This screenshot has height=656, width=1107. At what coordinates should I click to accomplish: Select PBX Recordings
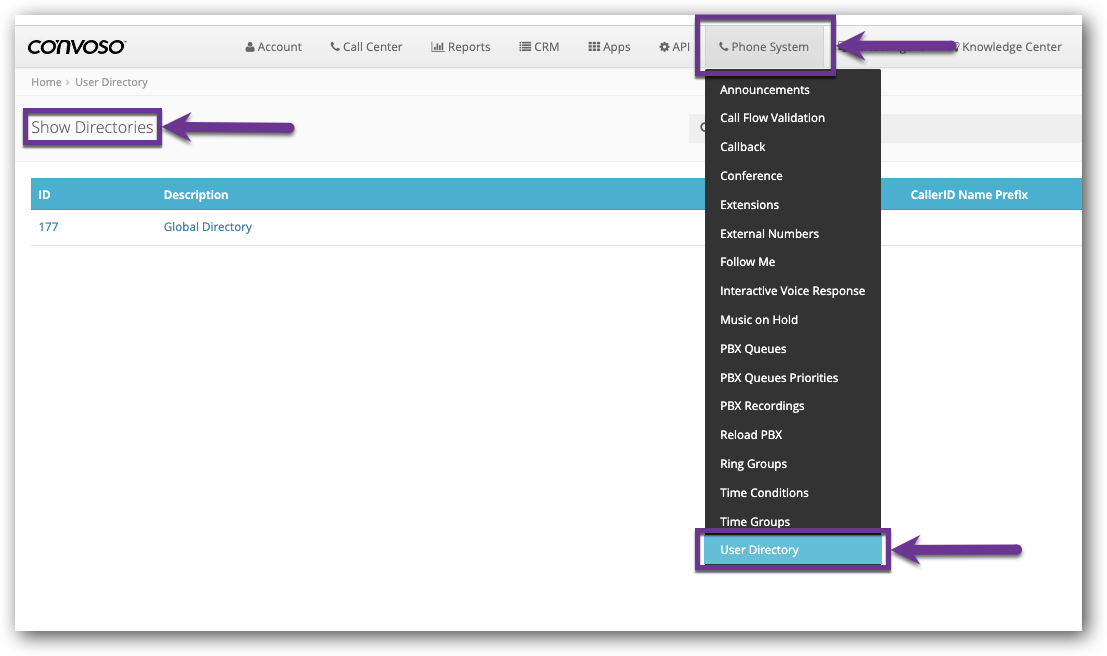(762, 405)
